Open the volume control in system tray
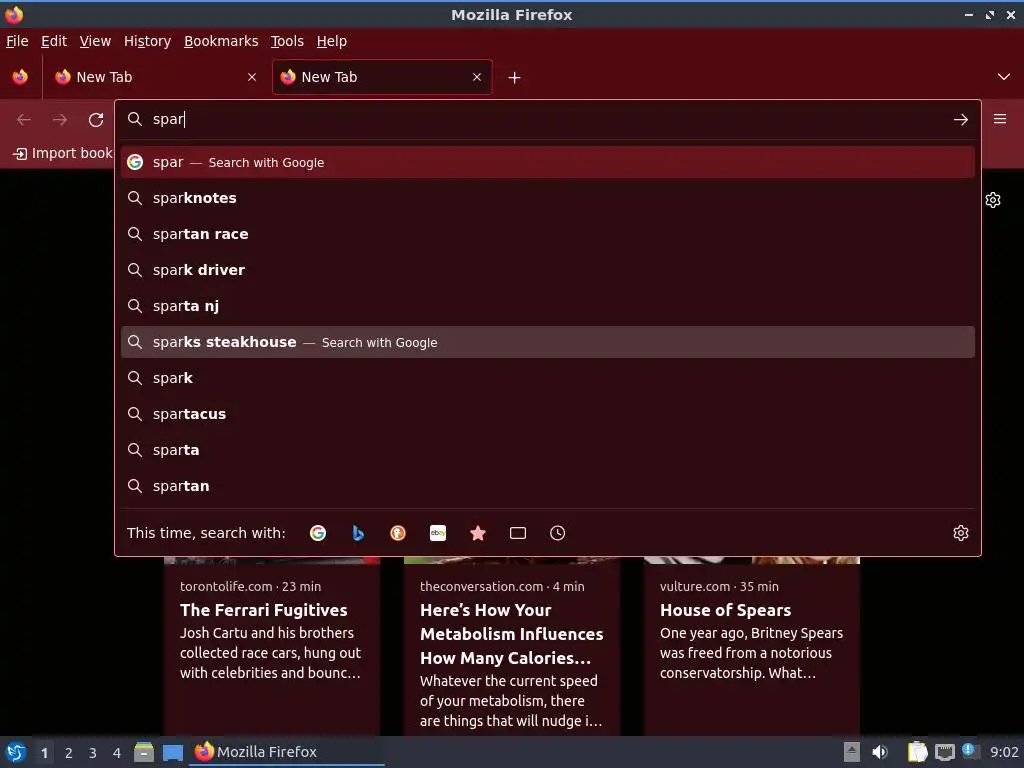 [x=880, y=752]
